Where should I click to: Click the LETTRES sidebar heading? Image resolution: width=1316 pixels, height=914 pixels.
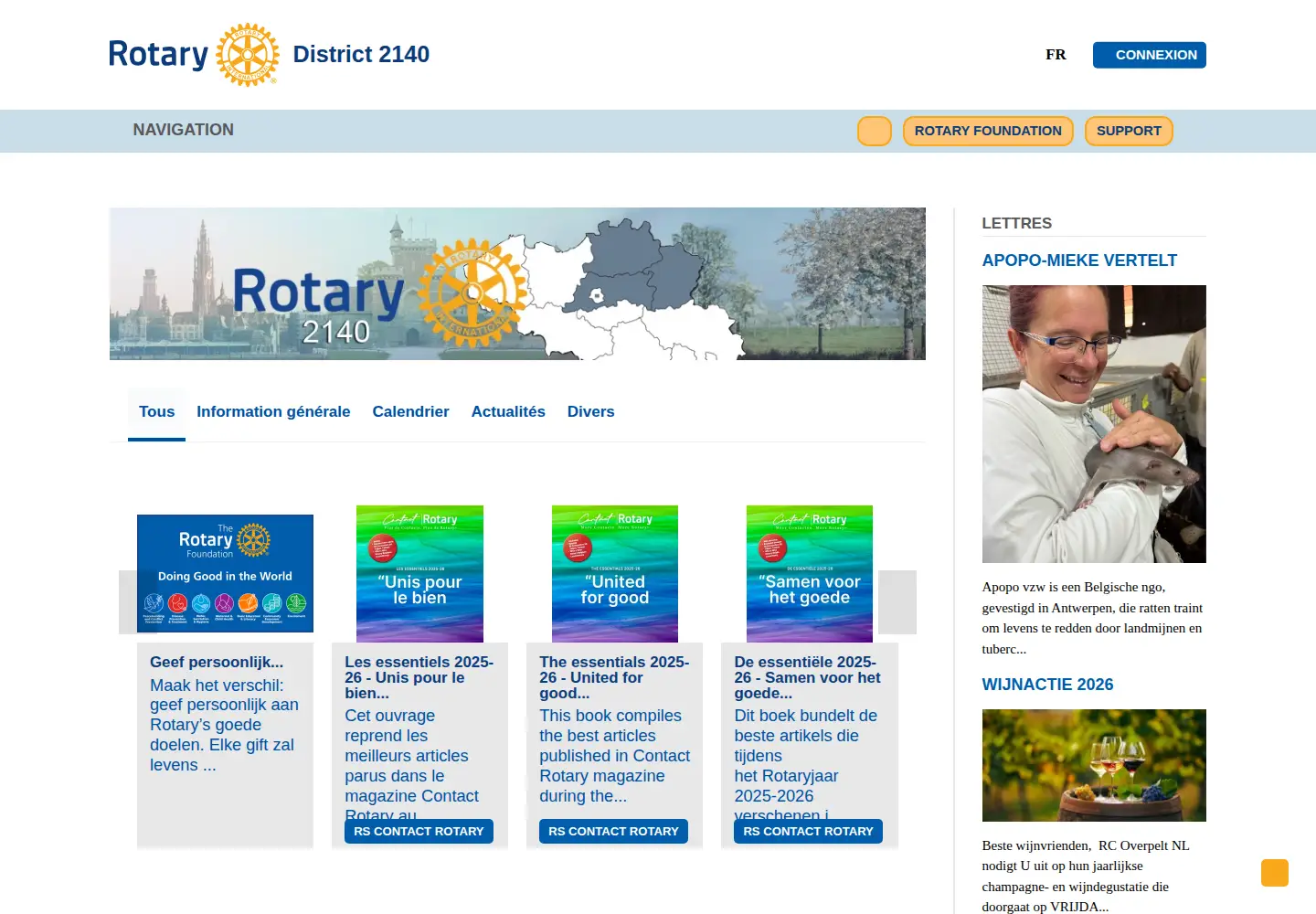[x=1017, y=223]
